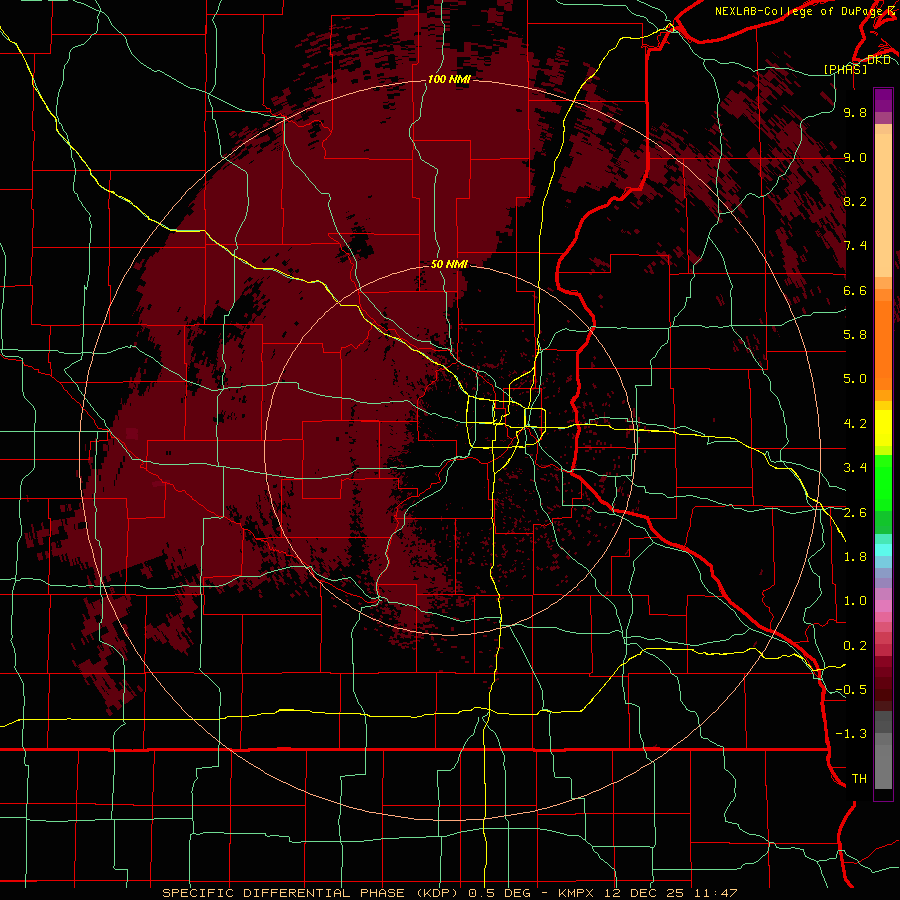Click the SPECIFIC DIFFERENTIAL PHASE (KDP) caption
This screenshot has height=900, width=900.
click(313, 893)
